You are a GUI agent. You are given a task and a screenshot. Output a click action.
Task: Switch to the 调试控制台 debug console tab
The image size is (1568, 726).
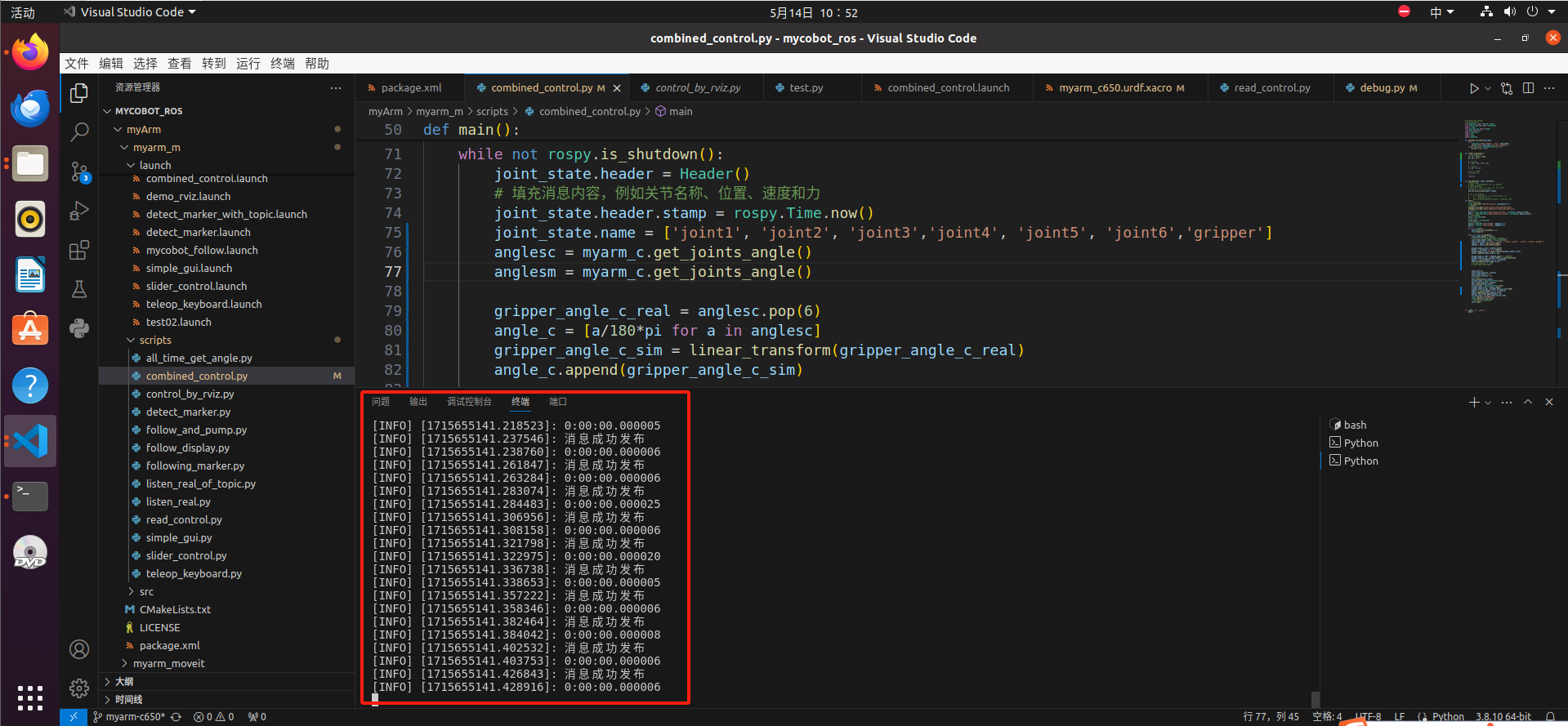(469, 402)
